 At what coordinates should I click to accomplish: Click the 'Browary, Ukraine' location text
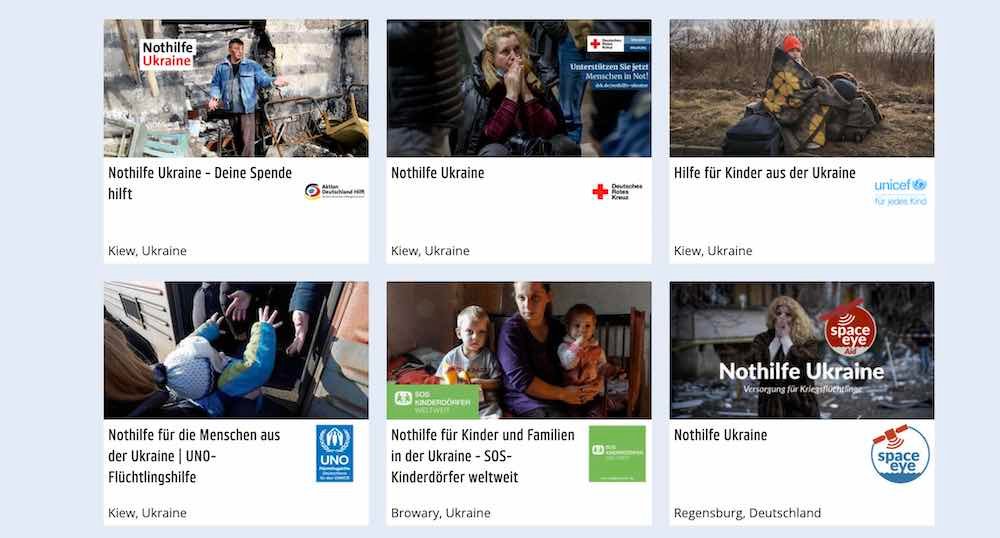pos(441,513)
